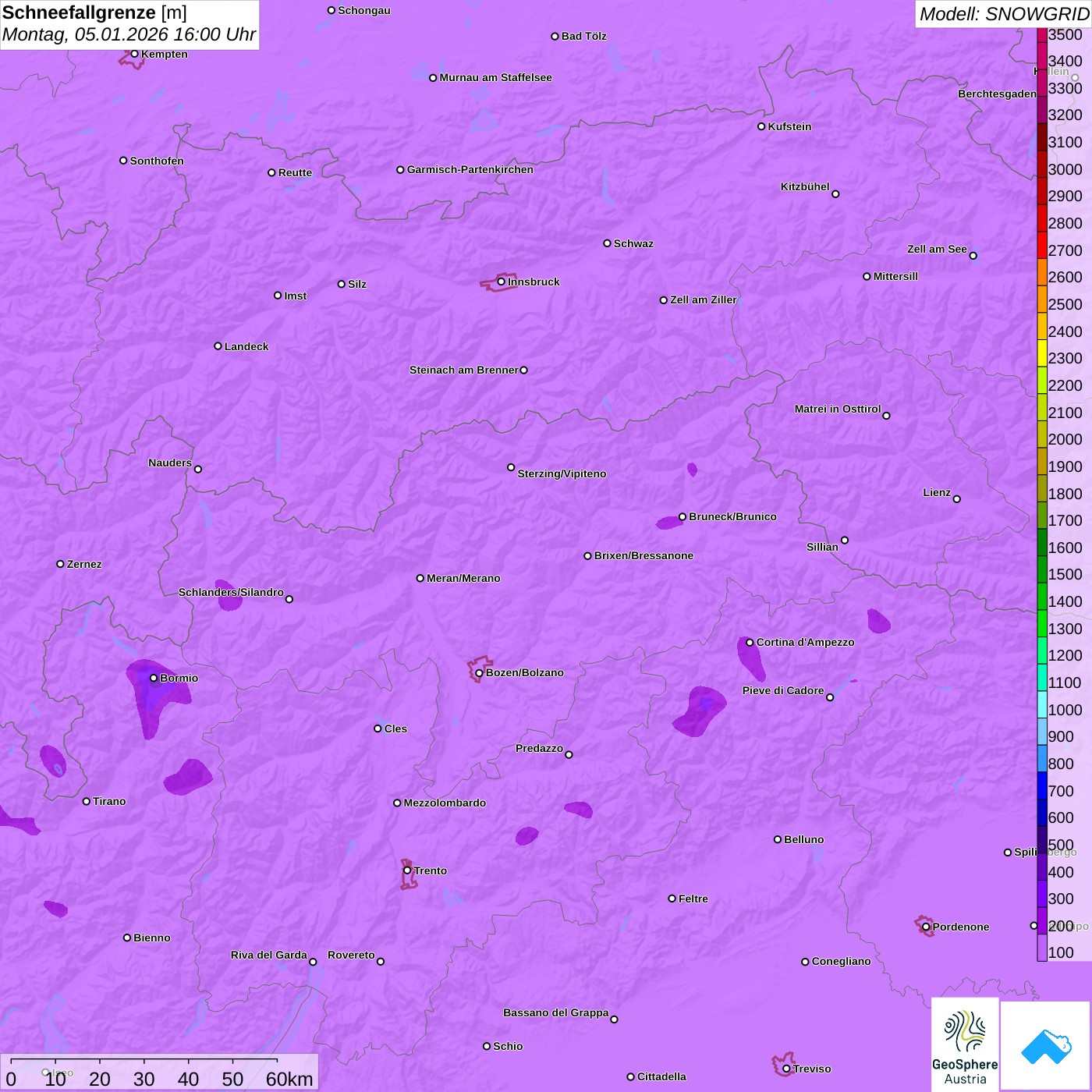Click the Kufstein city marker circle
Viewport: 1092px width, 1092px height.
(x=761, y=126)
